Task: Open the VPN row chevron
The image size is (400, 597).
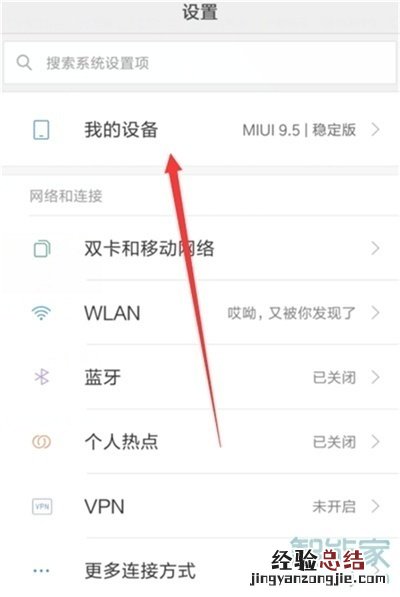Action: (375, 506)
